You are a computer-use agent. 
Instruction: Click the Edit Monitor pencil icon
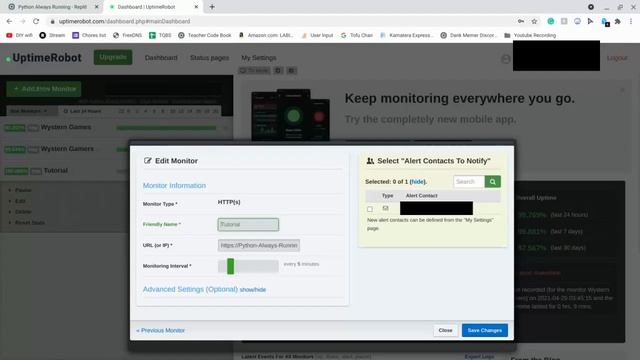click(x=147, y=161)
